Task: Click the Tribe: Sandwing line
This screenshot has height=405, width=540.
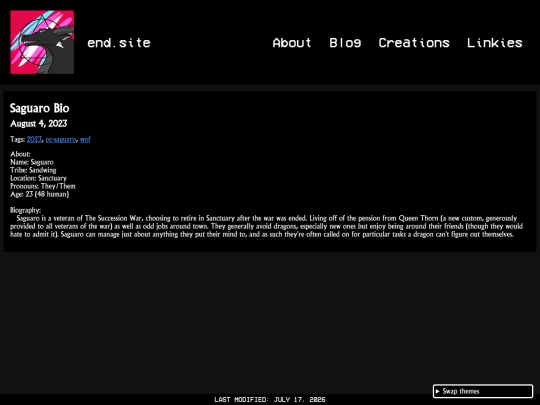Action: (x=33, y=170)
